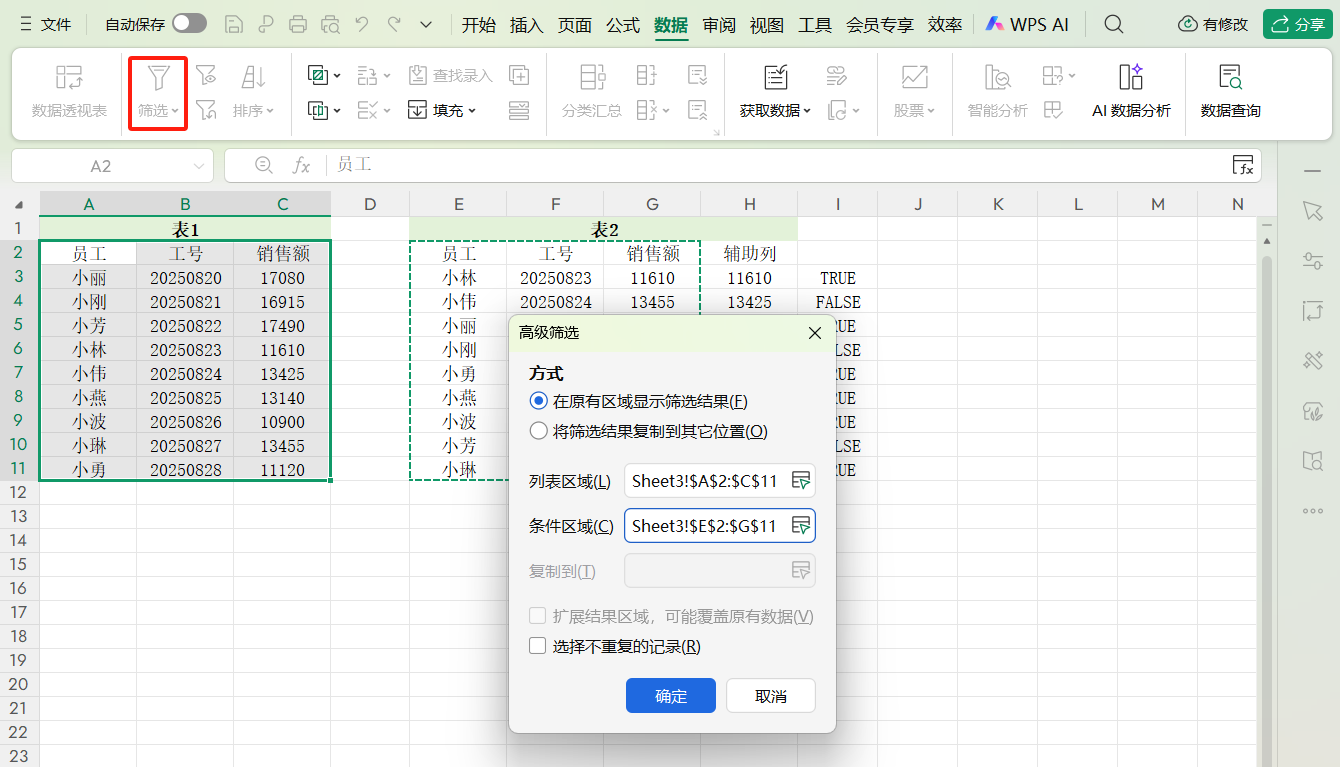The height and width of the screenshot is (767, 1340).
Task: Click the more options dots in right sidebar
Action: click(1313, 510)
